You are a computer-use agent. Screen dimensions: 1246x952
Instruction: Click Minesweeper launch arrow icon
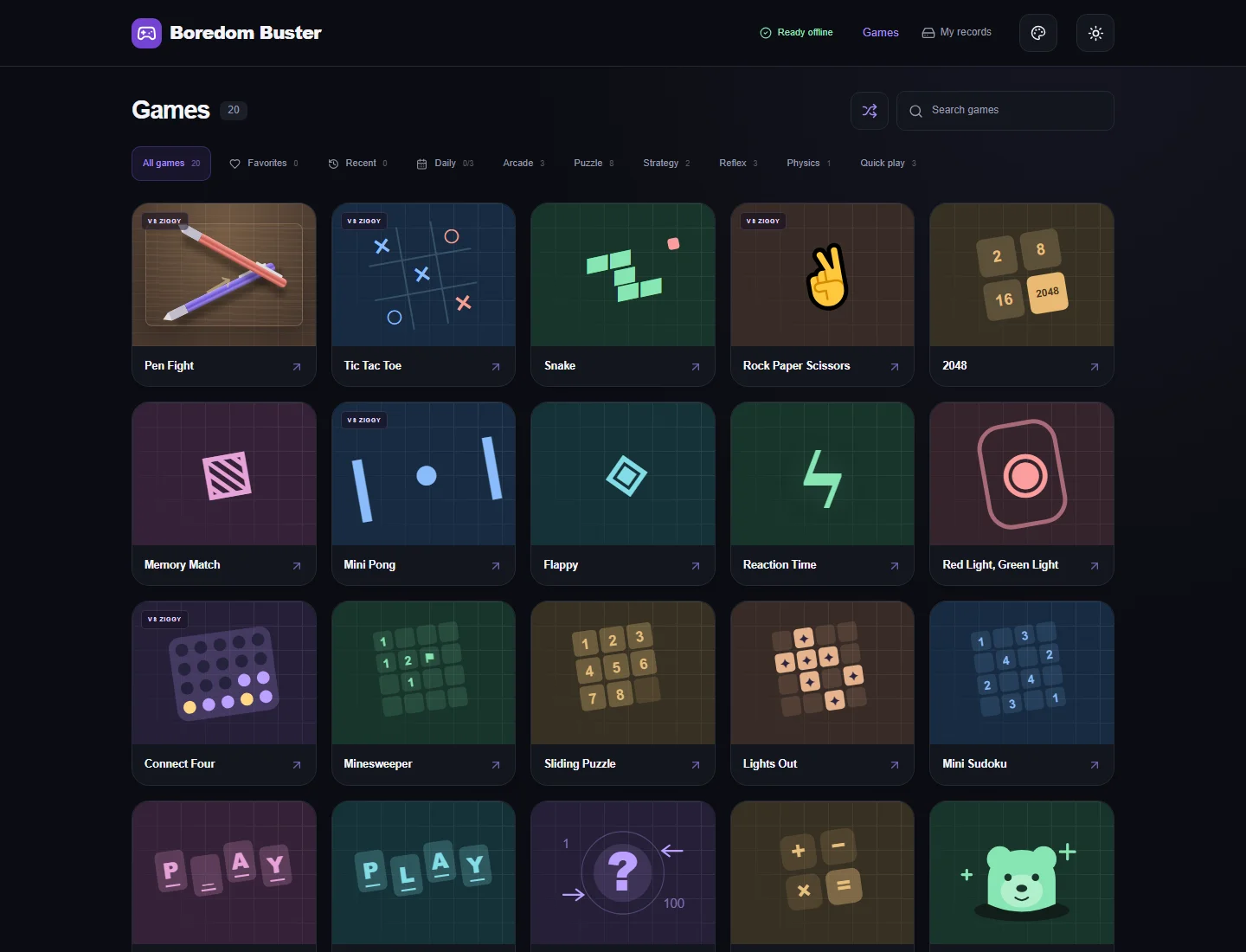coord(496,765)
